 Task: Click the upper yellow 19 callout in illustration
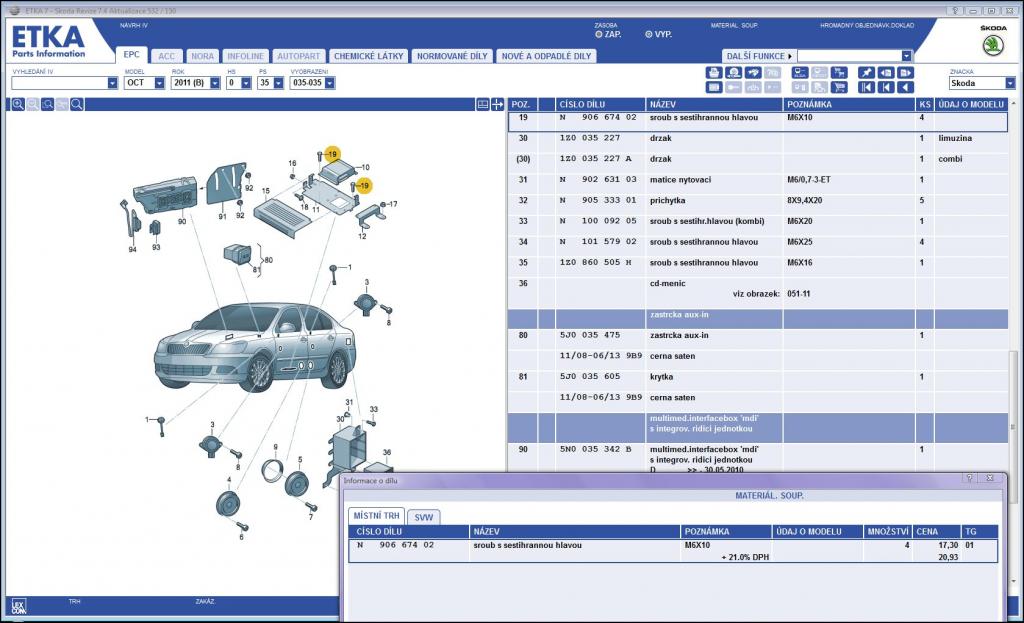click(x=332, y=154)
